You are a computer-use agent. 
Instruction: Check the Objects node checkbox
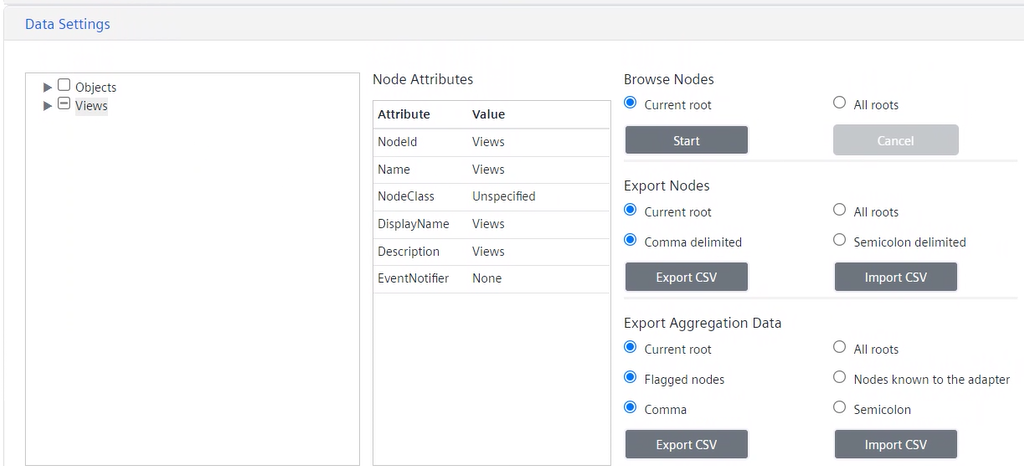point(64,86)
